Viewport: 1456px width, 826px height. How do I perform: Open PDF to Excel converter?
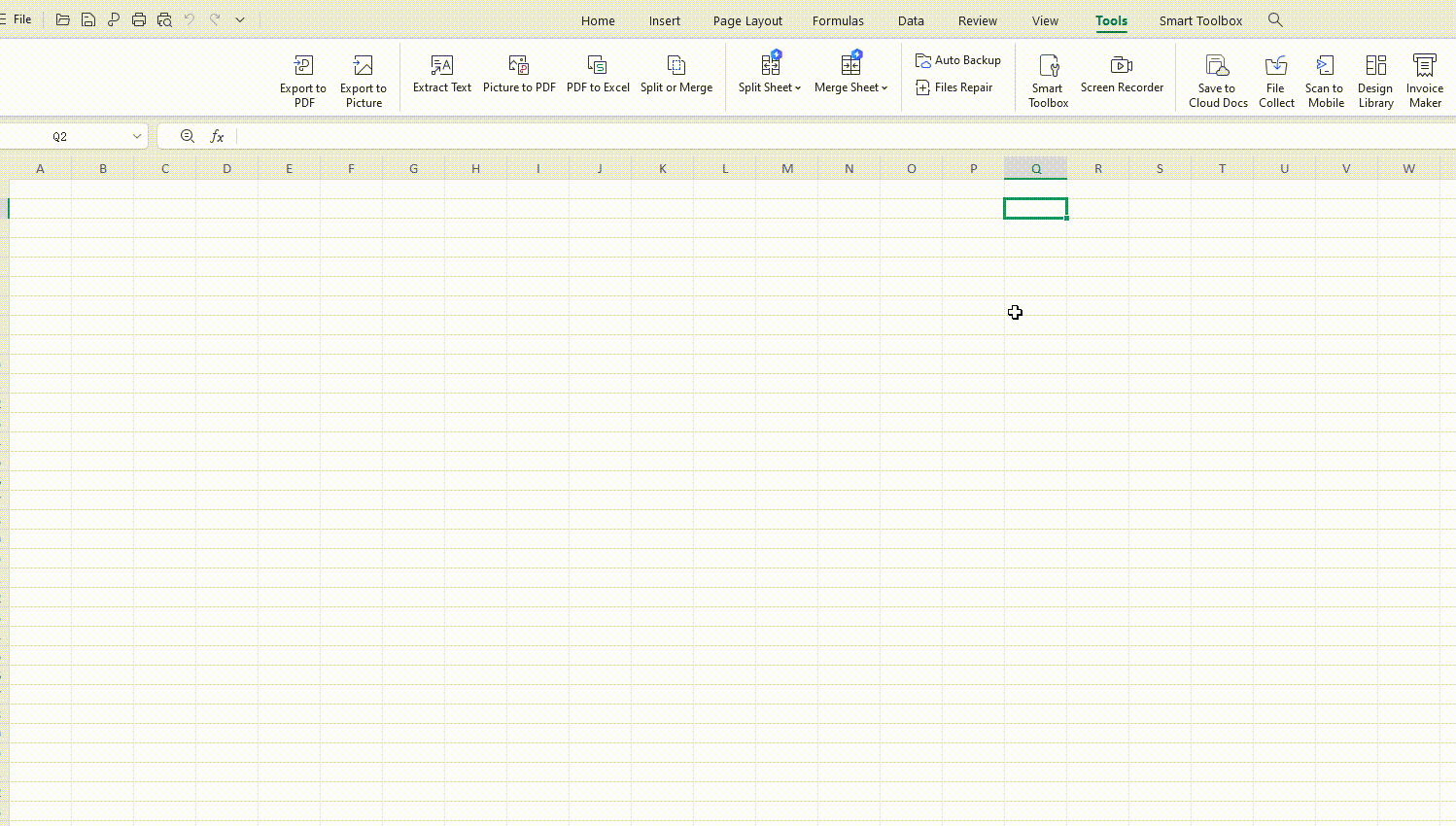tap(598, 74)
